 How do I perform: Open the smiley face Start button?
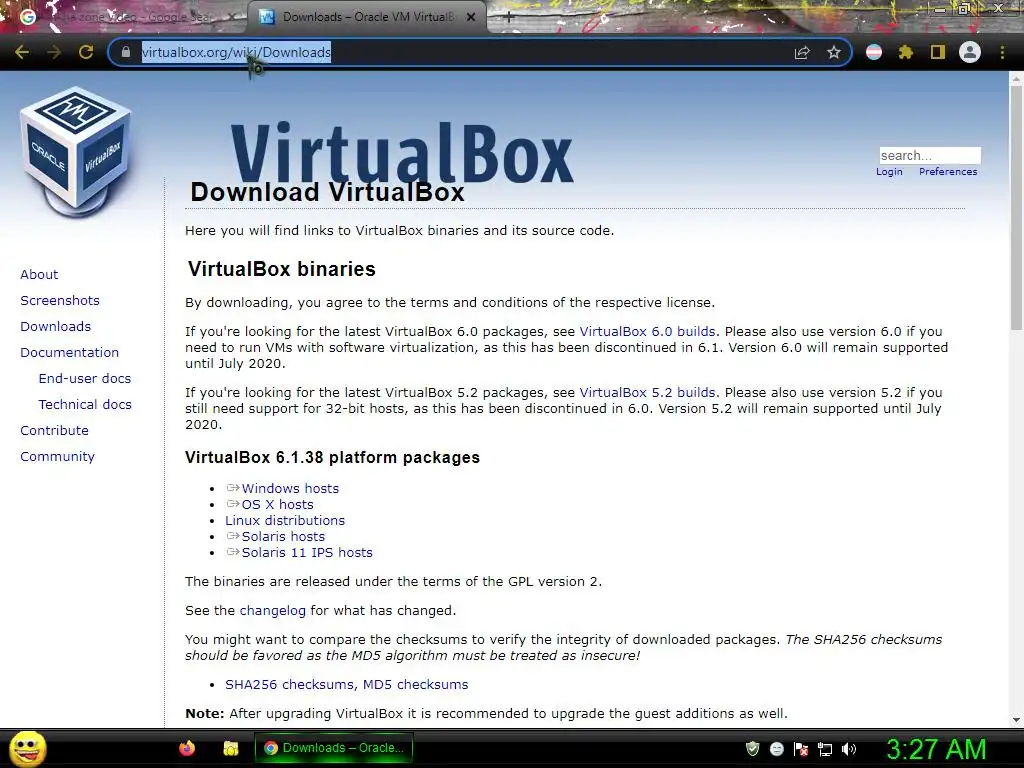click(27, 748)
